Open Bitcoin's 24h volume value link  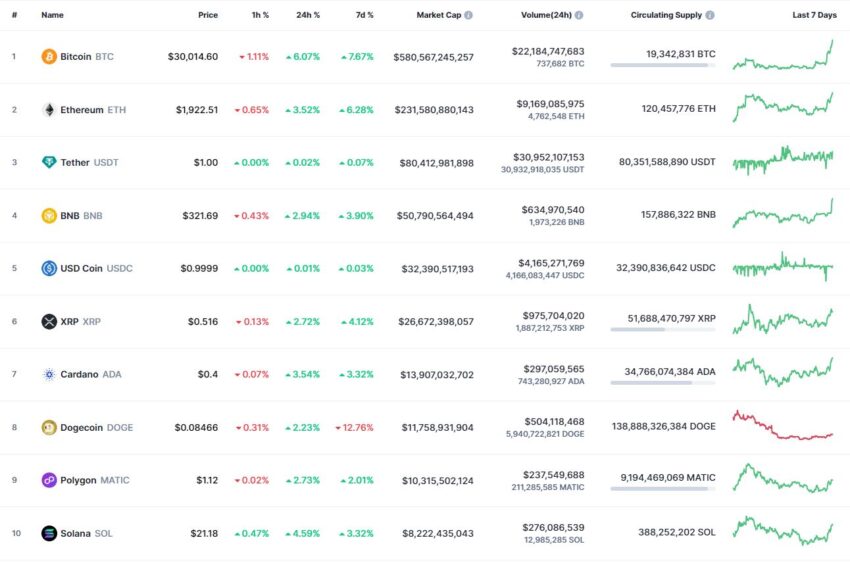(x=548, y=52)
